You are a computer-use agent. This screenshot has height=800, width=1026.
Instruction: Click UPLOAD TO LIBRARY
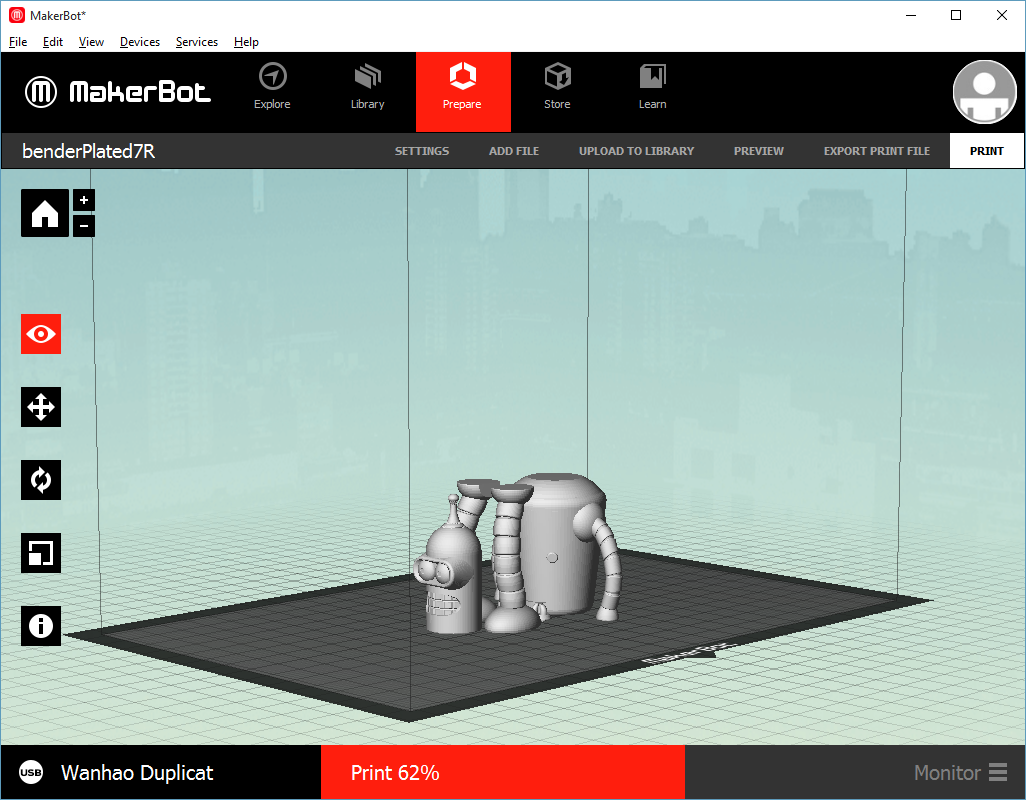(x=636, y=151)
